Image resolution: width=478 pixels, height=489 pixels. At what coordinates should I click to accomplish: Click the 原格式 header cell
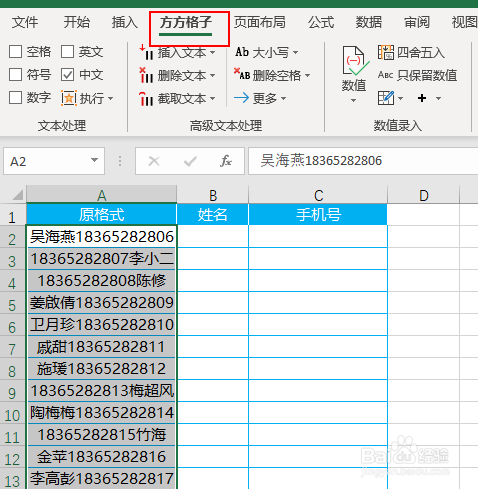(102, 214)
